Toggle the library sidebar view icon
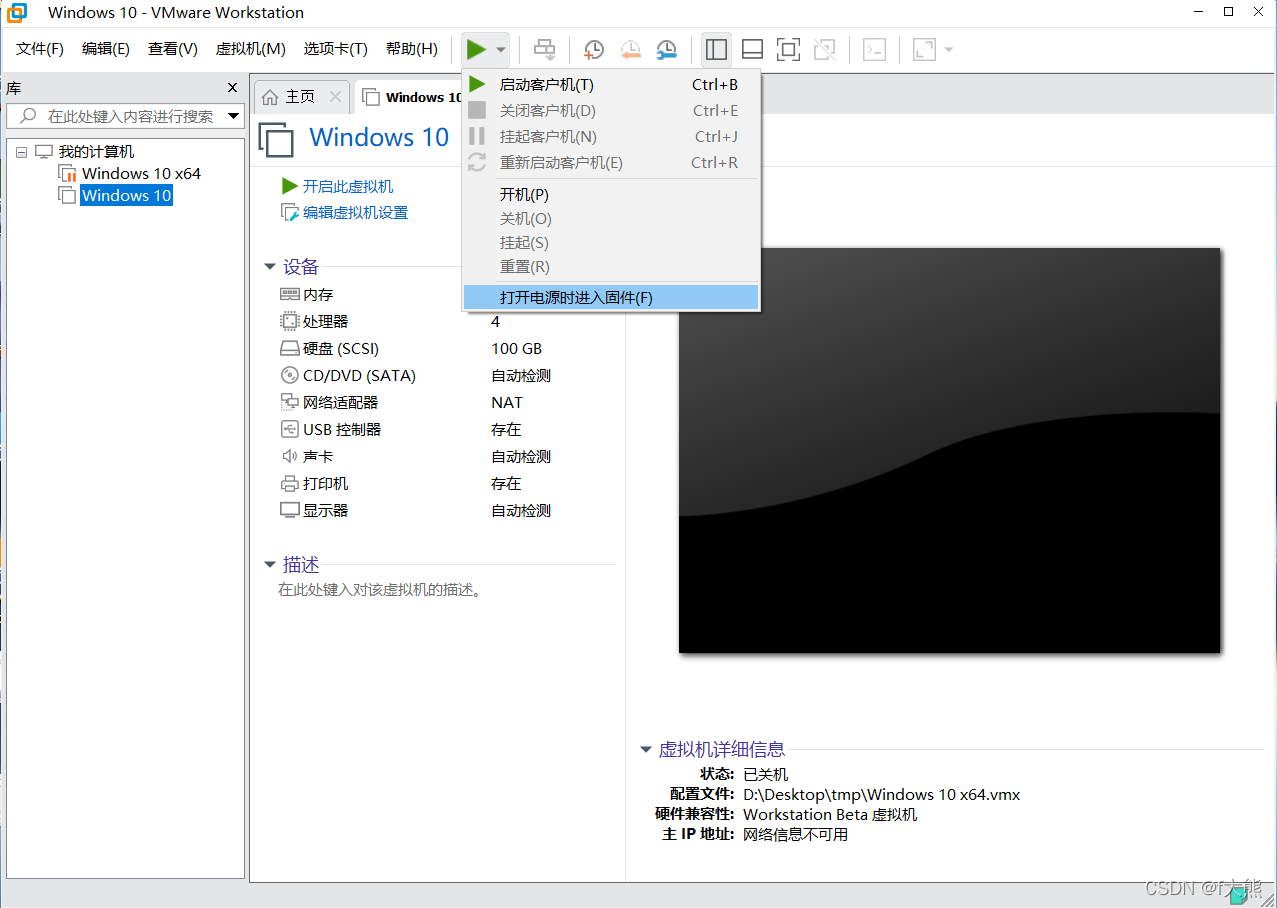This screenshot has height=908, width=1277. (716, 49)
